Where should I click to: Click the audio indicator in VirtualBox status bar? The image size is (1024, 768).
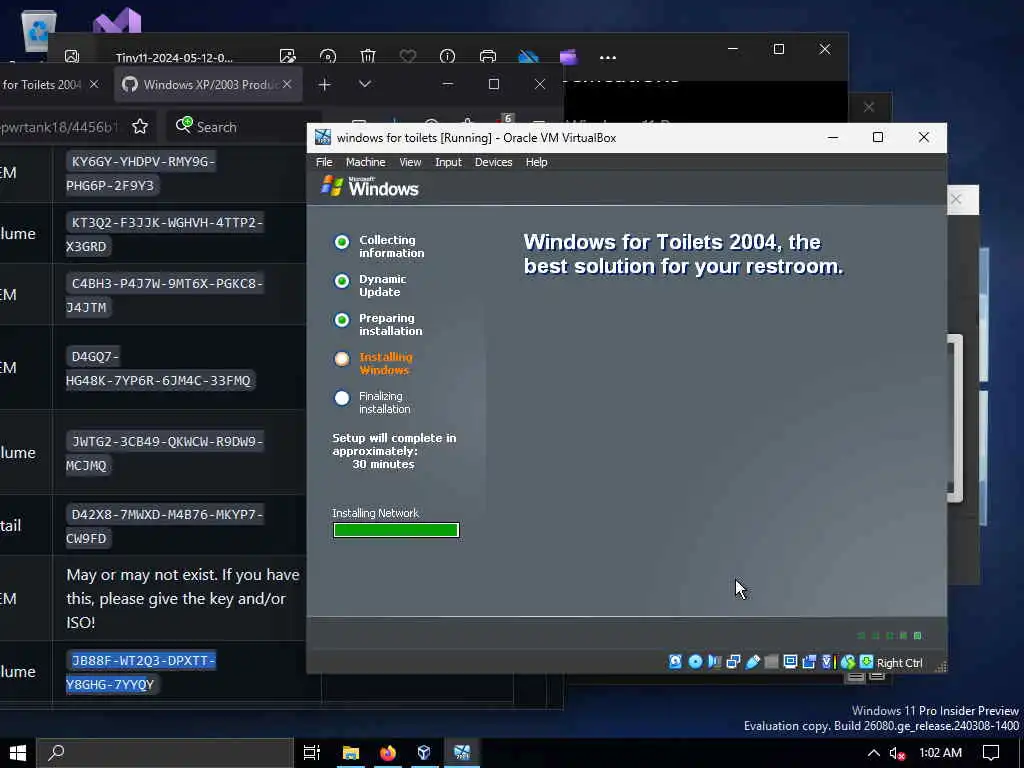pyautogui.click(x=714, y=662)
